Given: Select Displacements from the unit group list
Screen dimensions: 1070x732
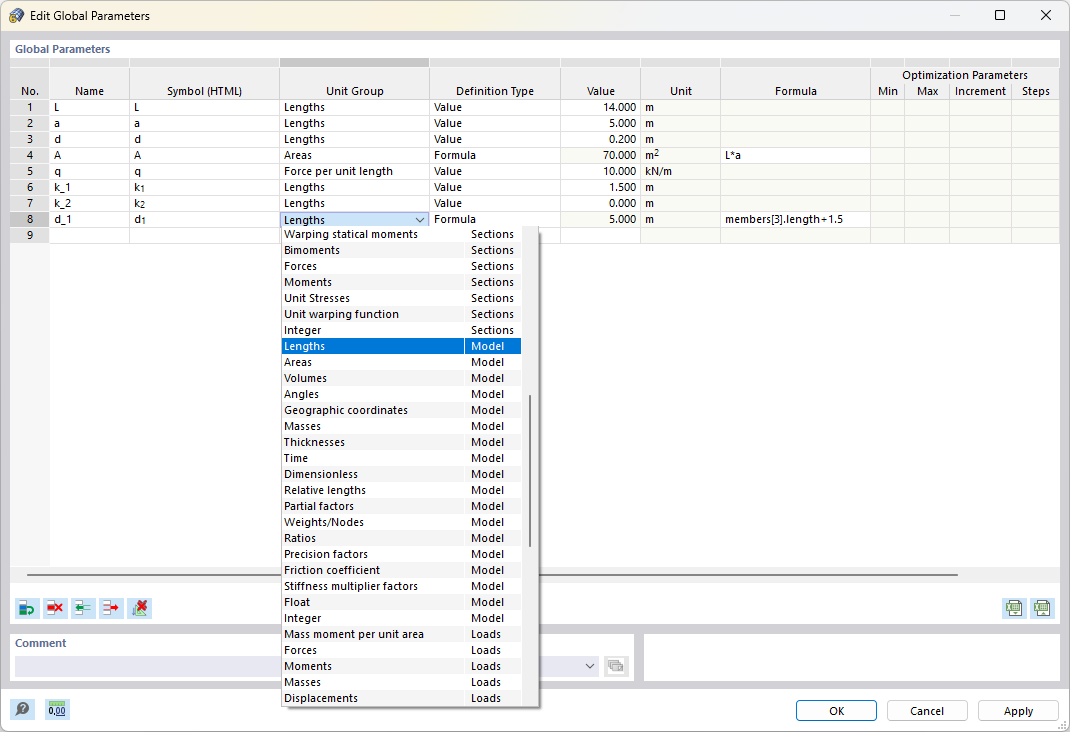Looking at the screenshot, I should point(401,698).
